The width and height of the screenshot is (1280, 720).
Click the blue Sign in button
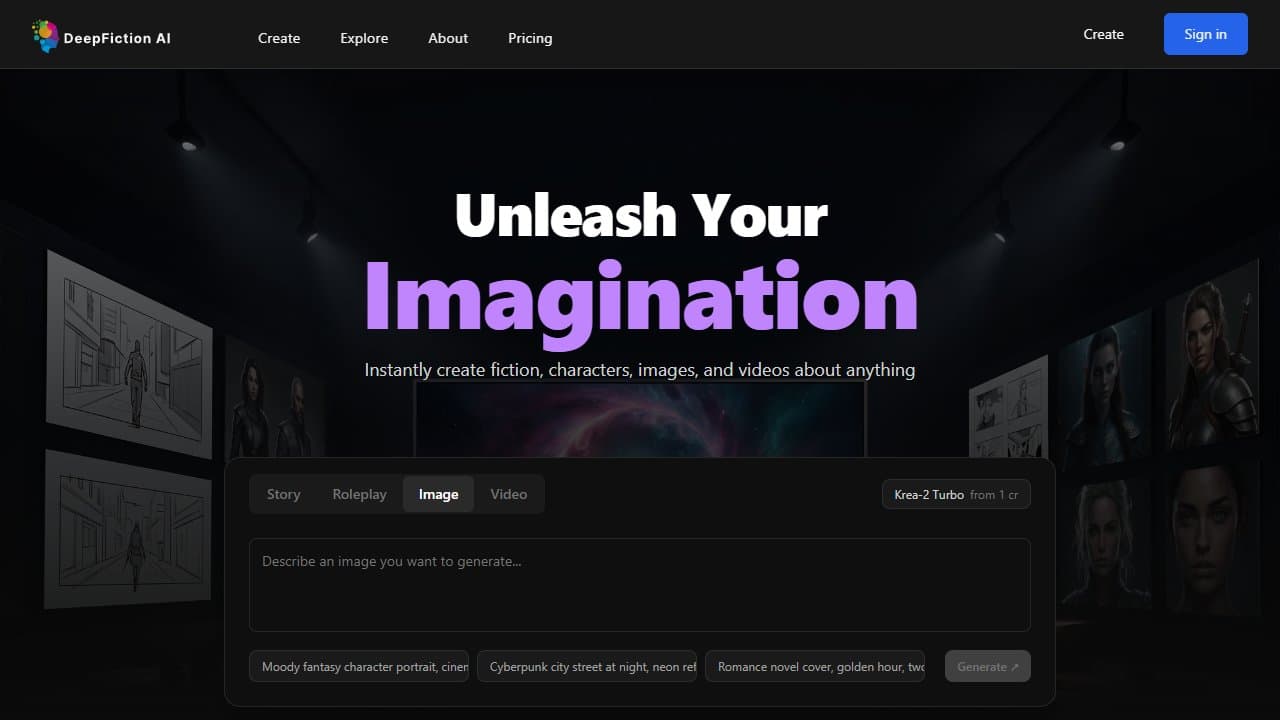[1206, 34]
